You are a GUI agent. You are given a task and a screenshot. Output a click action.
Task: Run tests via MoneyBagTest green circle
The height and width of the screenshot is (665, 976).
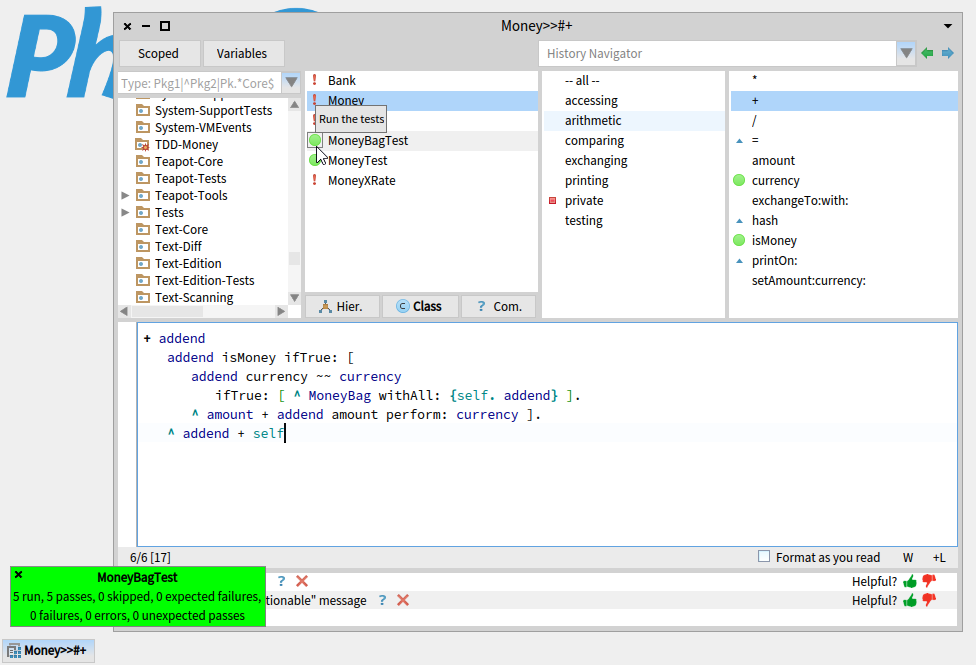pos(315,140)
